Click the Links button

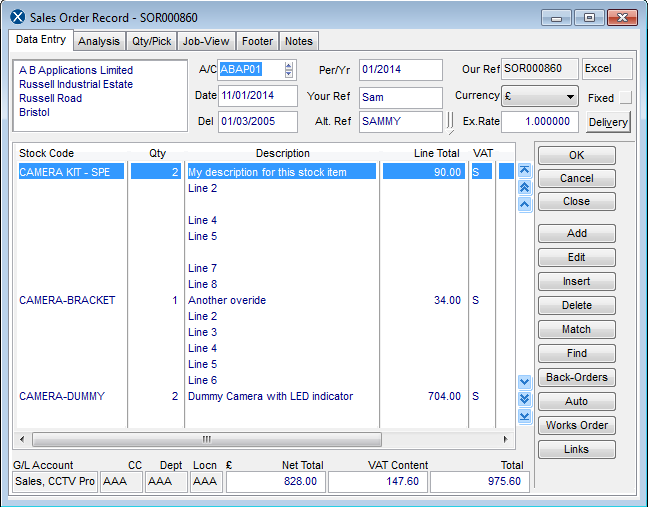click(x=577, y=449)
